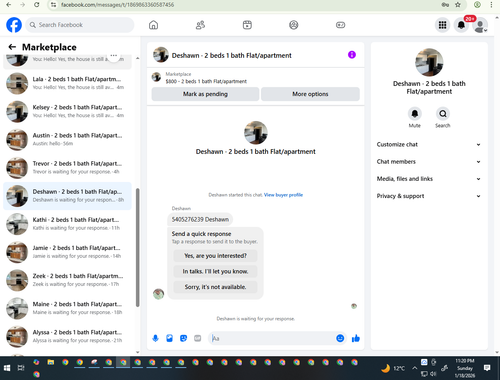500x380 pixels.
Task: Click the message input field 'Aa'
Action: tap(272, 338)
